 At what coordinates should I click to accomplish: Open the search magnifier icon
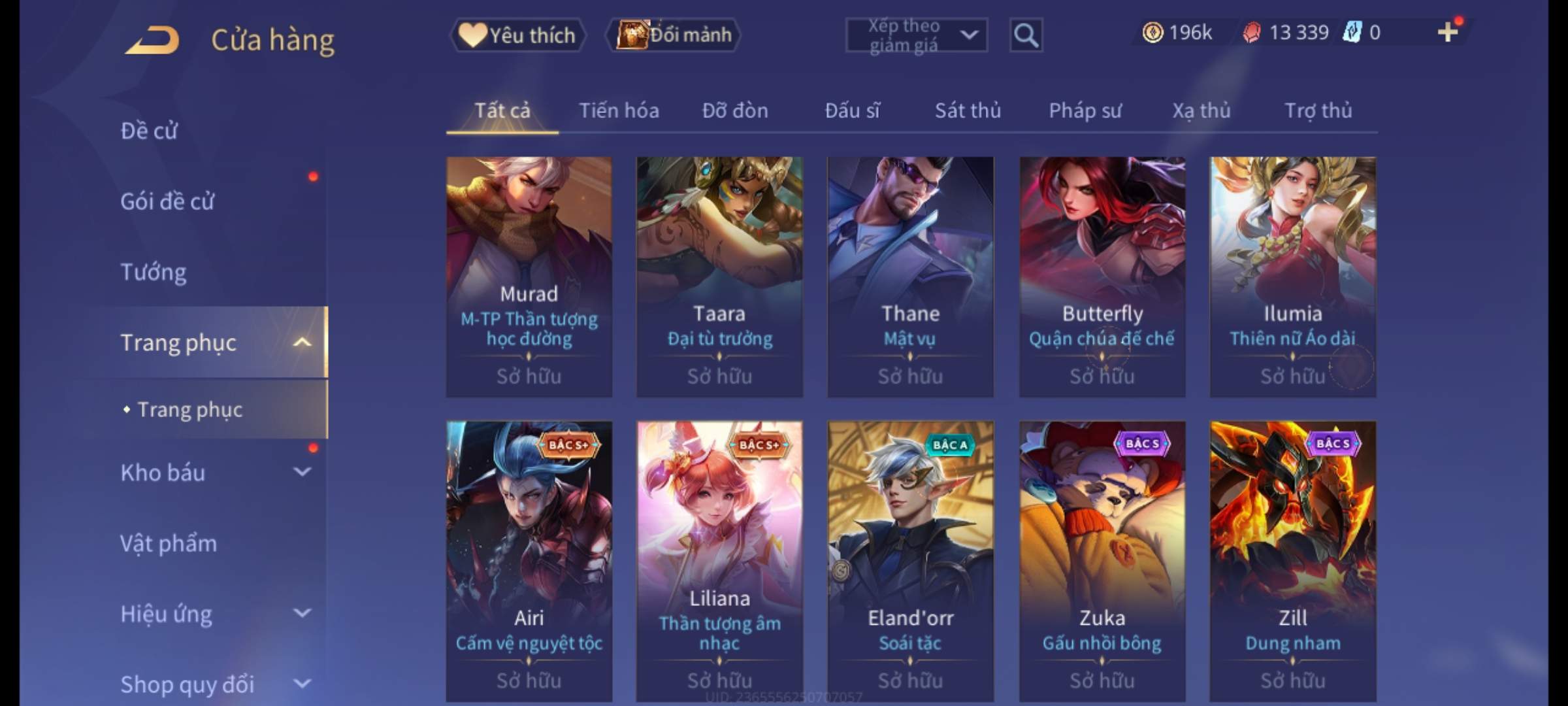click(x=1026, y=35)
